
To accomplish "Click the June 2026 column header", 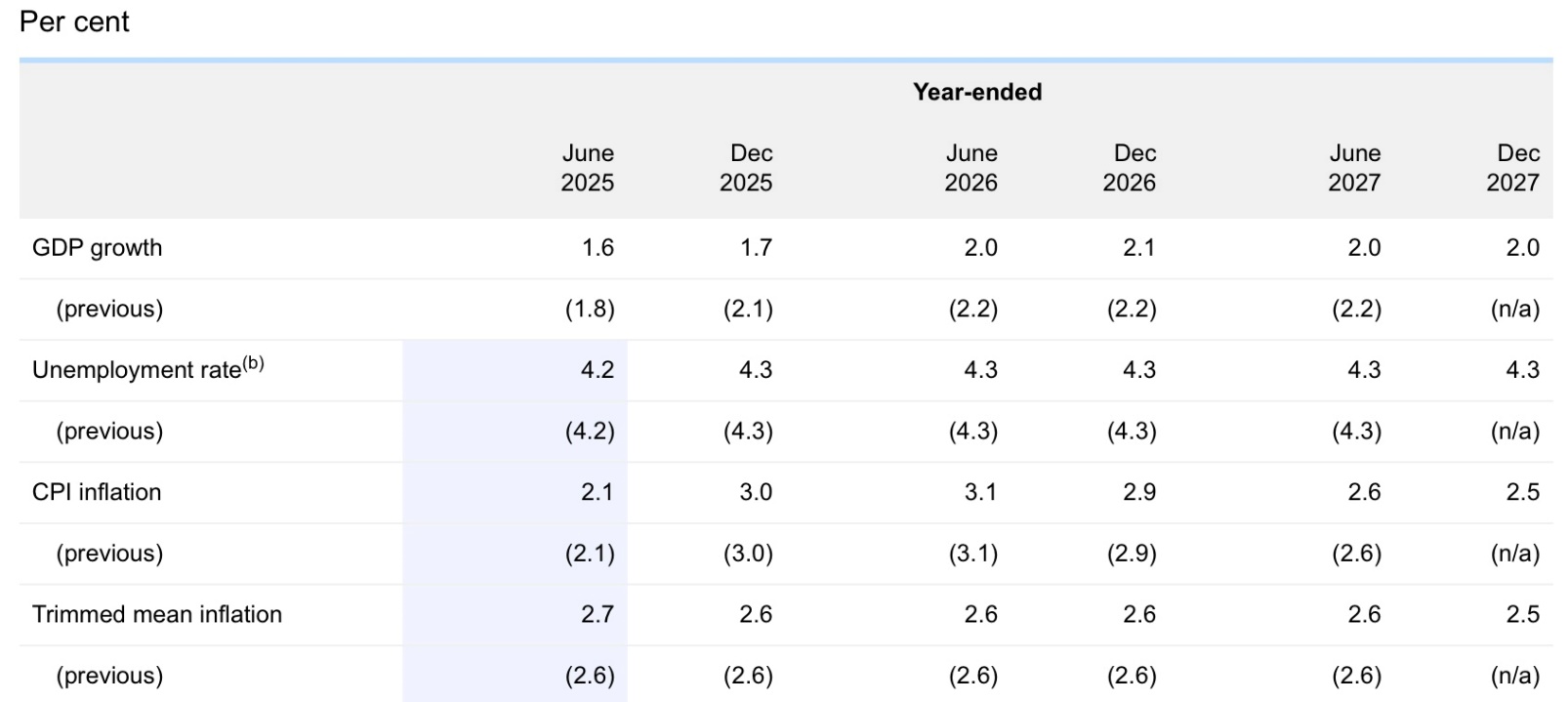I will coord(970,168).
